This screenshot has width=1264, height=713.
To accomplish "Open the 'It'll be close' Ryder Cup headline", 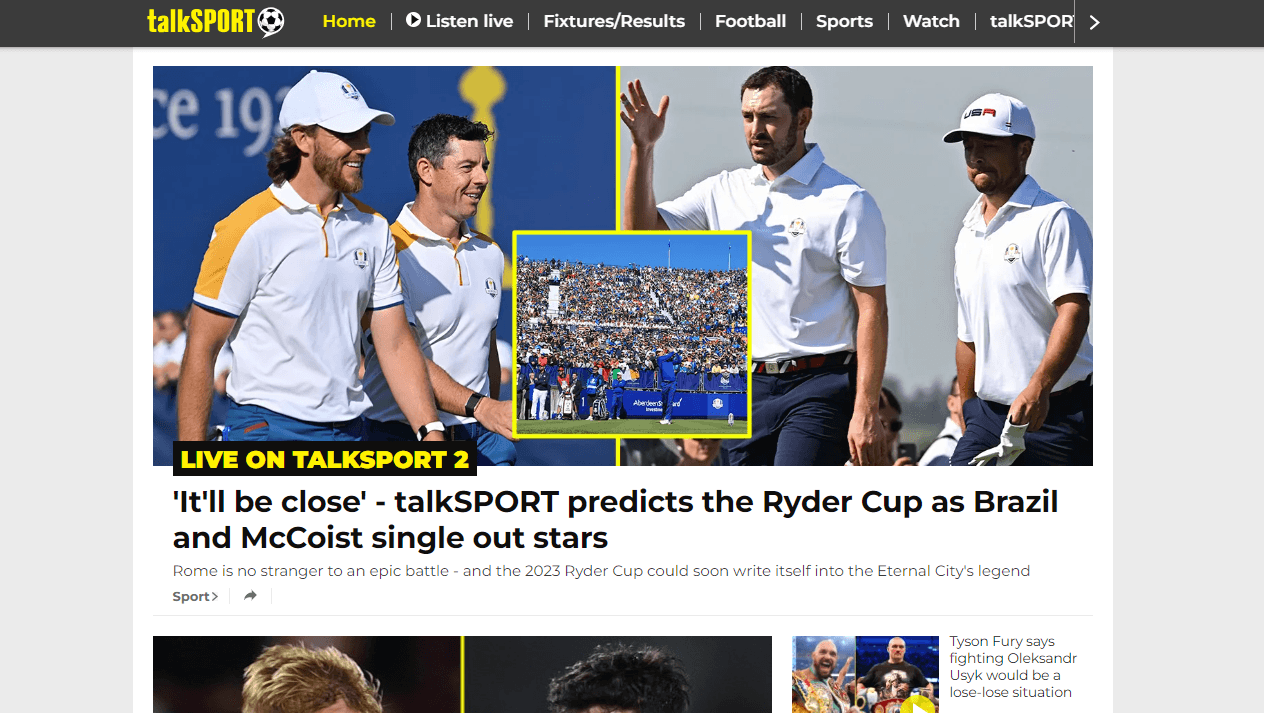I will (x=615, y=519).
